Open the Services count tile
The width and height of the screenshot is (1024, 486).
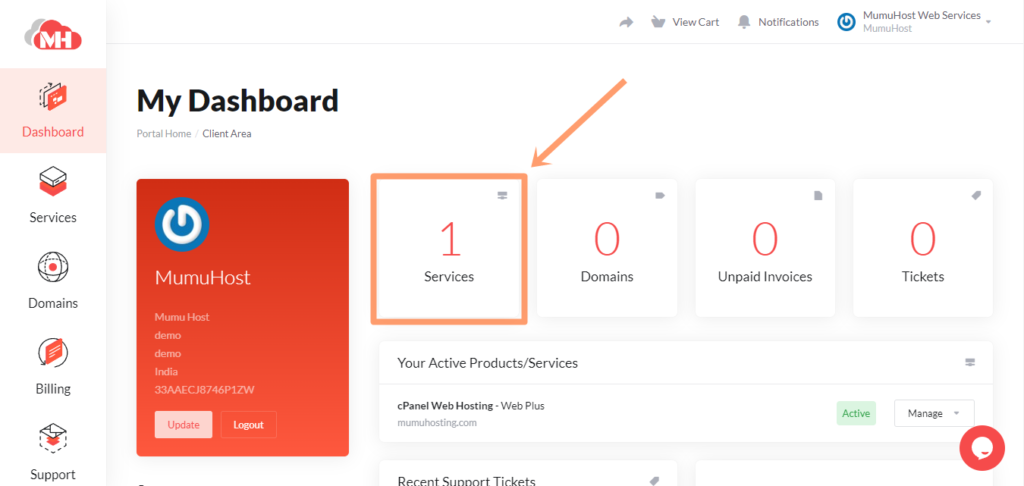coord(449,249)
